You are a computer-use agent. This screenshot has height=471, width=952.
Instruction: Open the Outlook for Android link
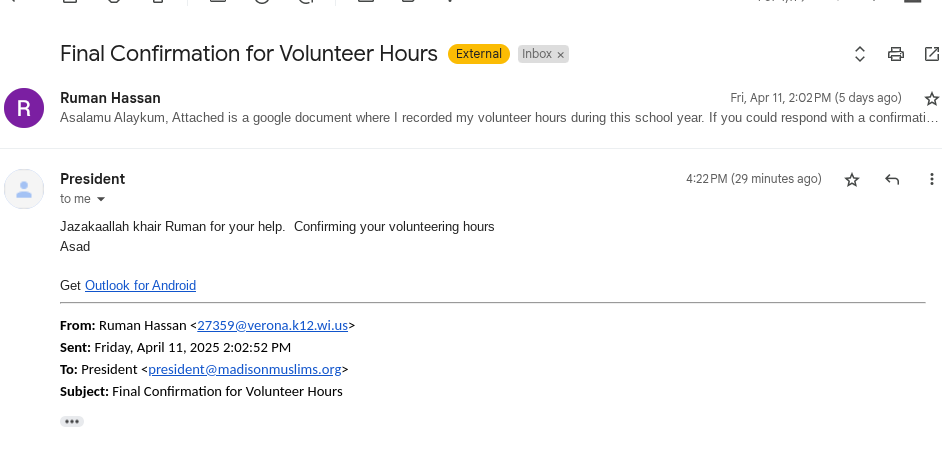point(140,286)
